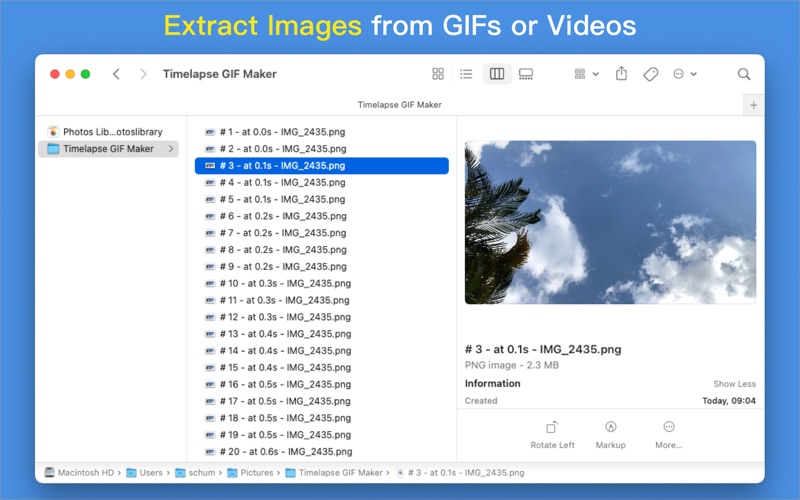This screenshot has width=800, height=500.
Task: Select file # 14 - at 0.4s - IMG_2435.png
Action: [321, 351]
